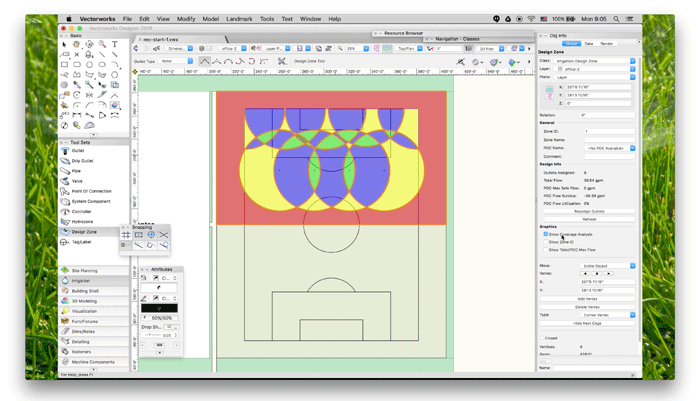Switch to the Render tab
700x401 pixels.
(606, 43)
